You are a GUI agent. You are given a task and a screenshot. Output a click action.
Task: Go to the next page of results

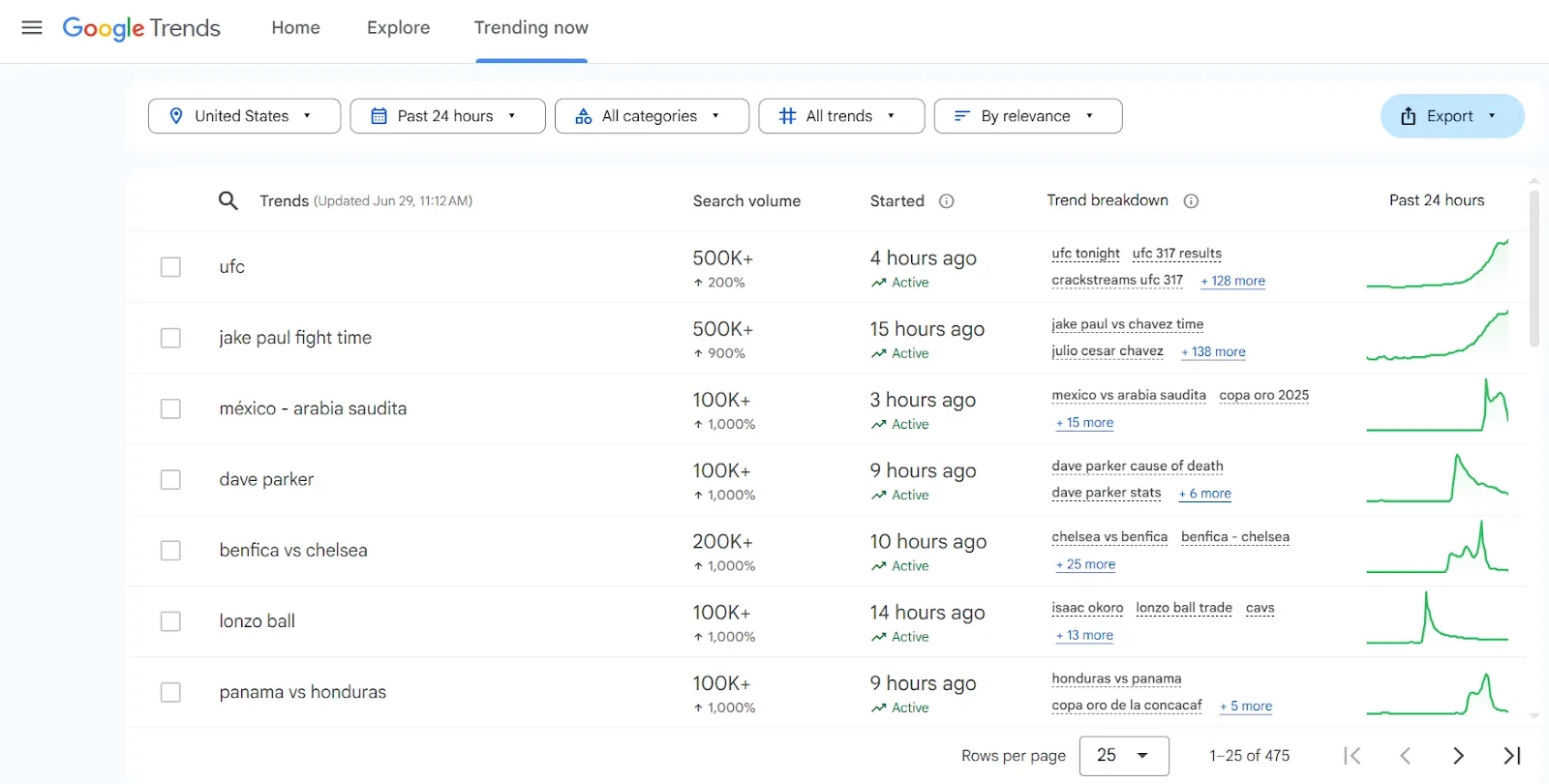click(1459, 756)
